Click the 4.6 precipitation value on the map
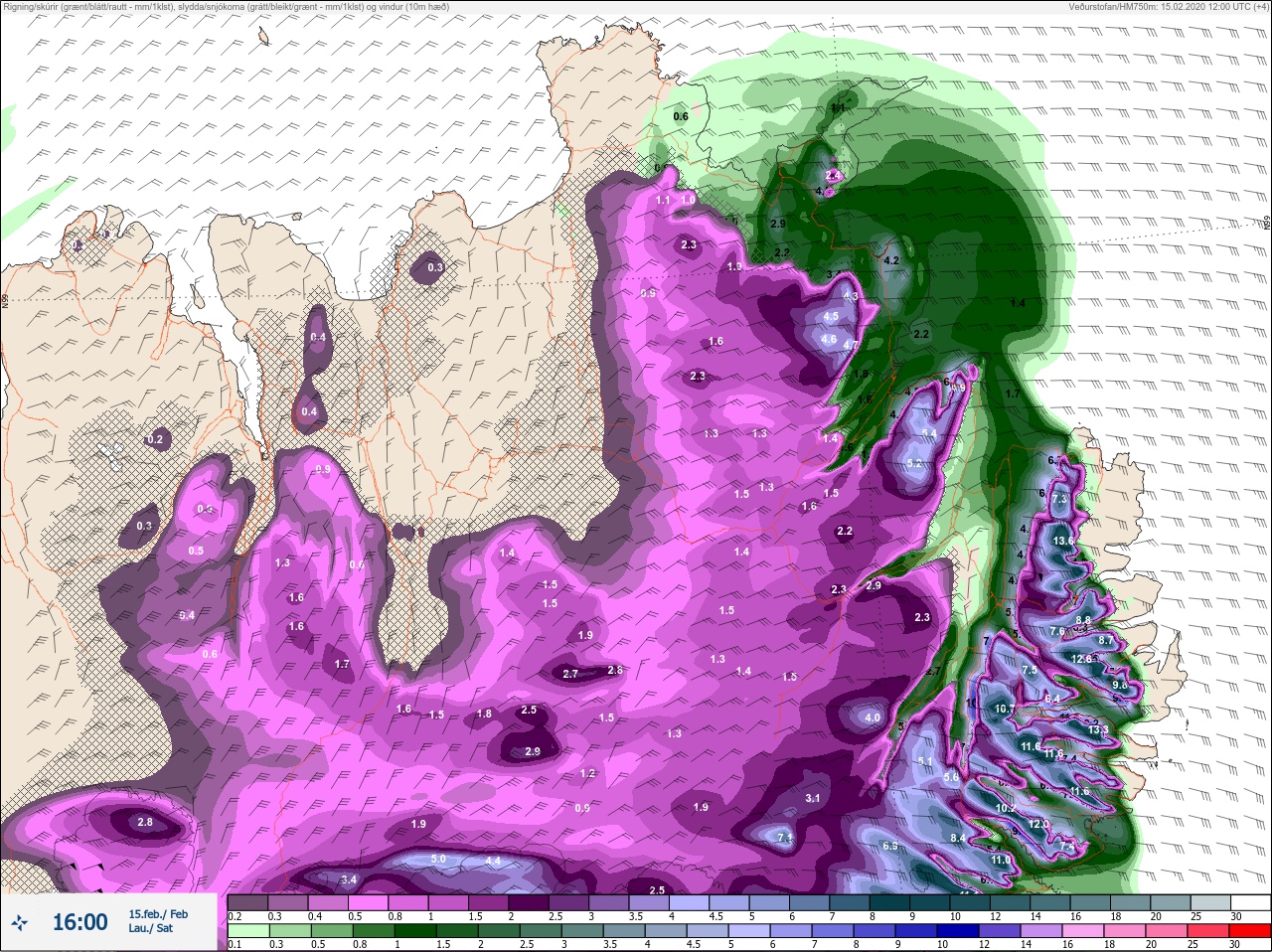The image size is (1272, 952). (829, 339)
